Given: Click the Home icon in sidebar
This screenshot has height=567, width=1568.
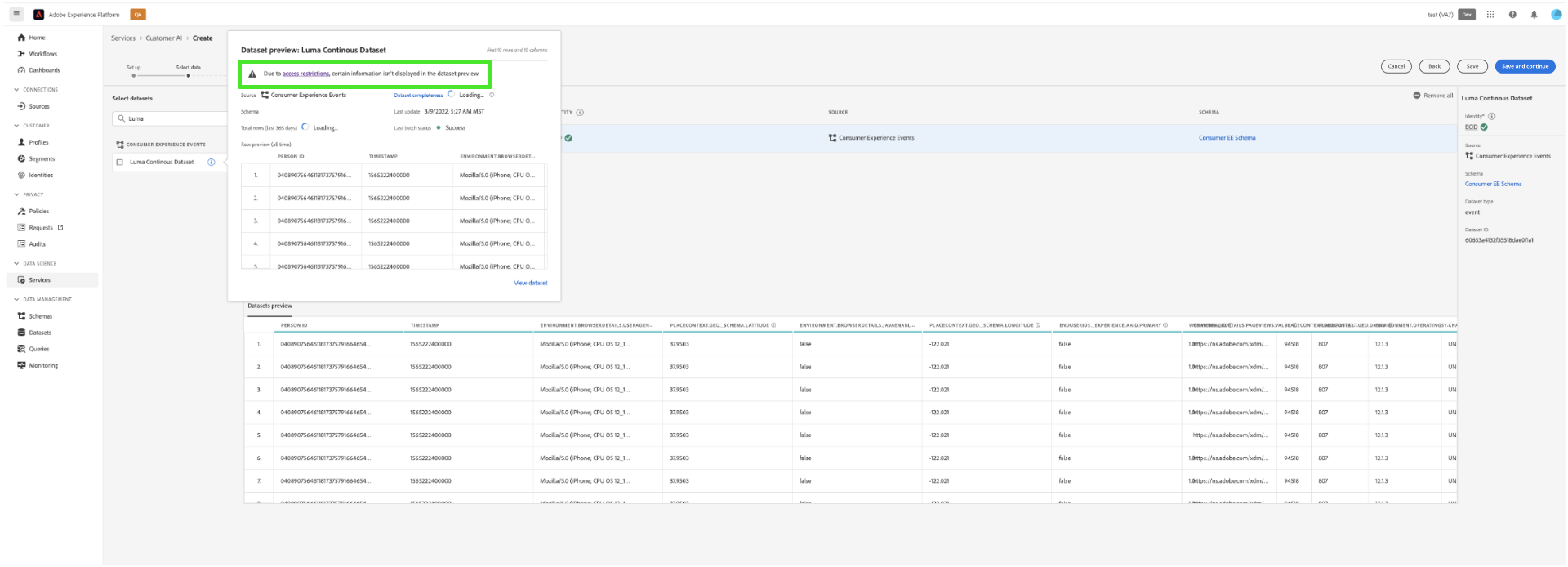Looking at the screenshot, I should point(21,38).
